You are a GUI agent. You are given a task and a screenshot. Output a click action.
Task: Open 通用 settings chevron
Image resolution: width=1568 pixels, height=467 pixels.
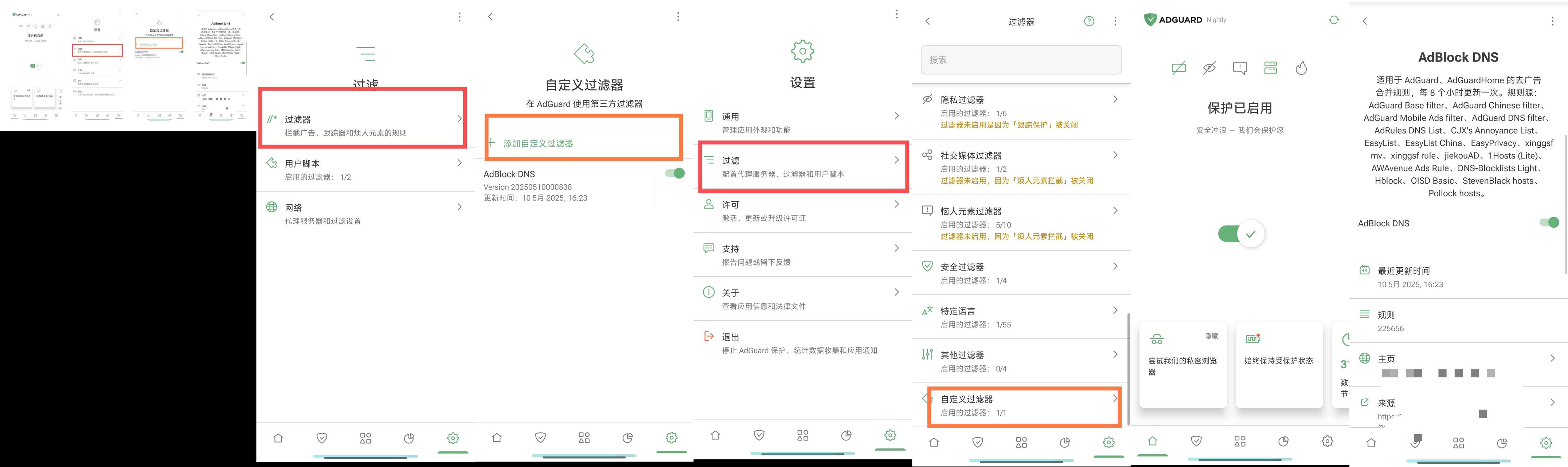(x=897, y=116)
